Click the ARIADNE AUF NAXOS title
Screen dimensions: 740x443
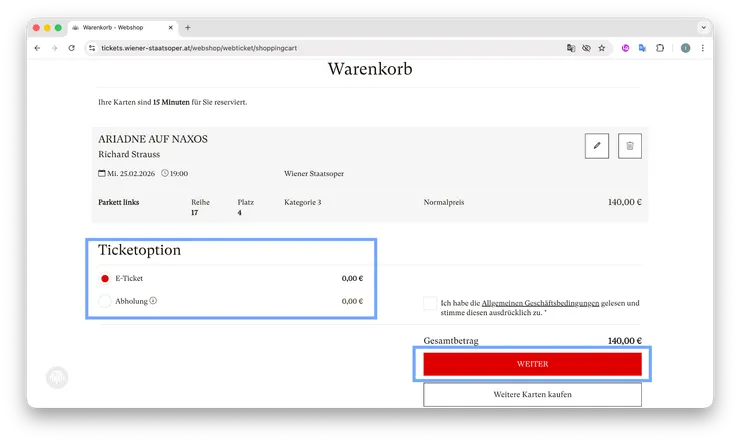point(153,139)
